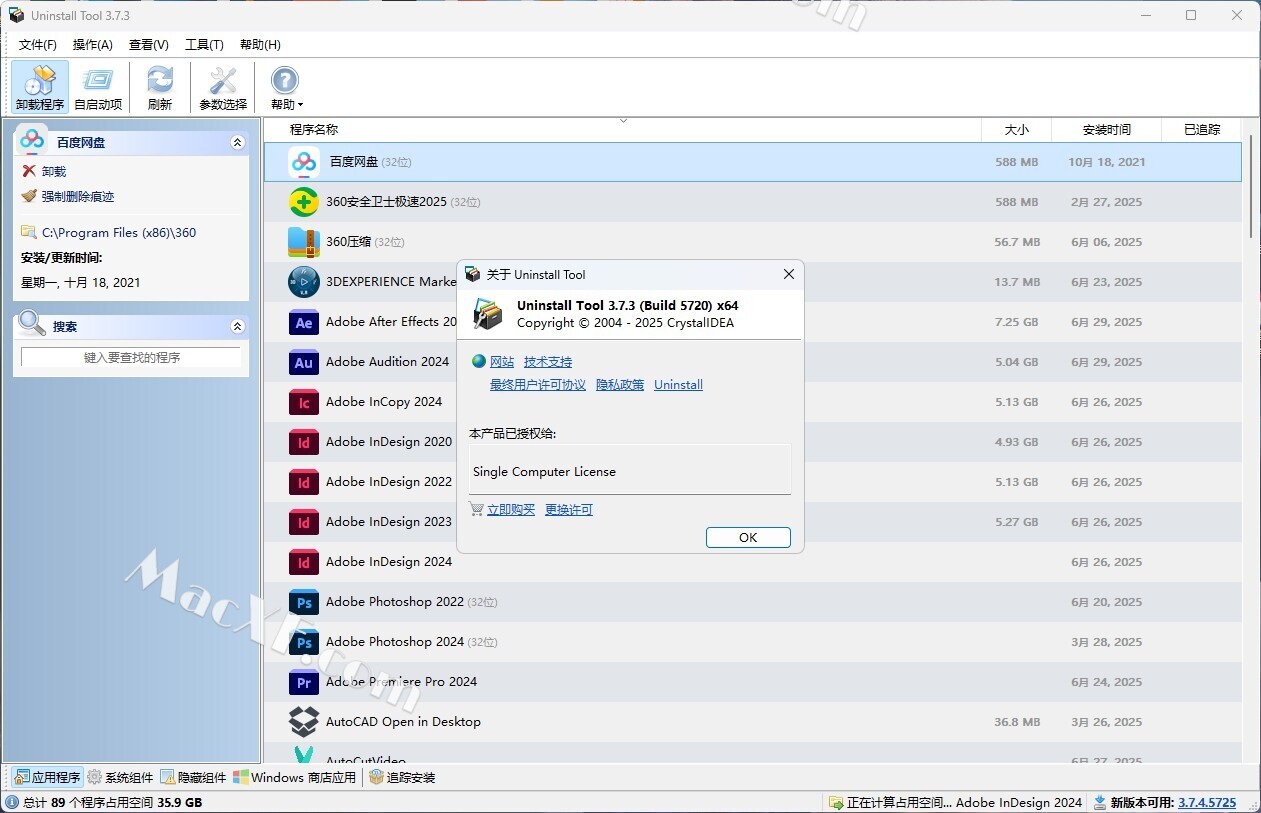Collapse the 百度网盘 sidebar panel
1261x813 pixels.
[x=237, y=142]
